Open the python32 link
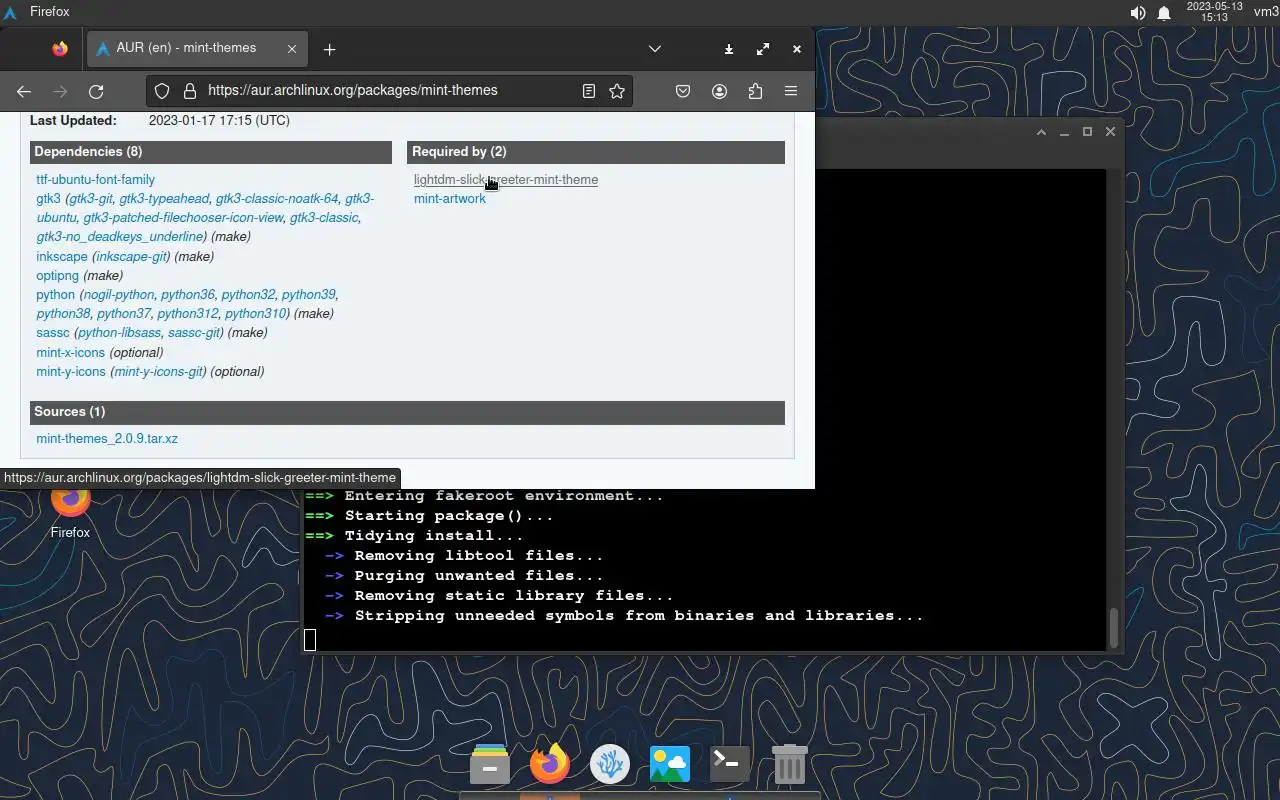1280x800 pixels. pyautogui.click(x=248, y=295)
